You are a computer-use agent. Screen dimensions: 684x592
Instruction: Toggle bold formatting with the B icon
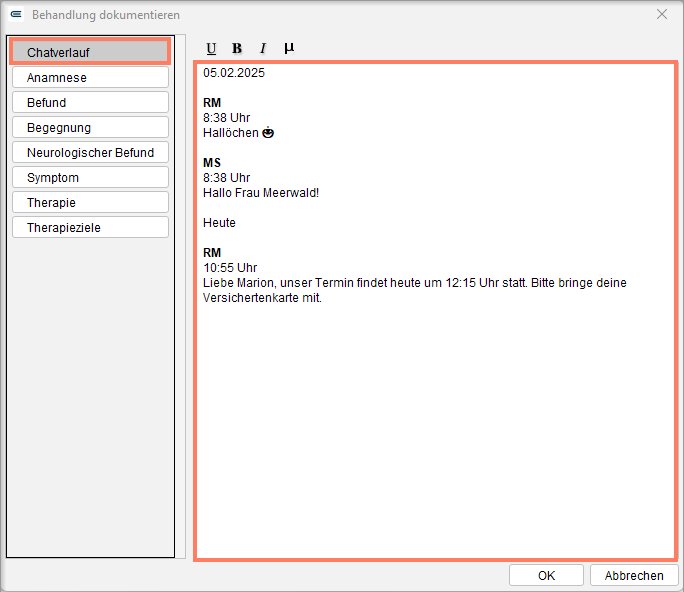point(237,48)
